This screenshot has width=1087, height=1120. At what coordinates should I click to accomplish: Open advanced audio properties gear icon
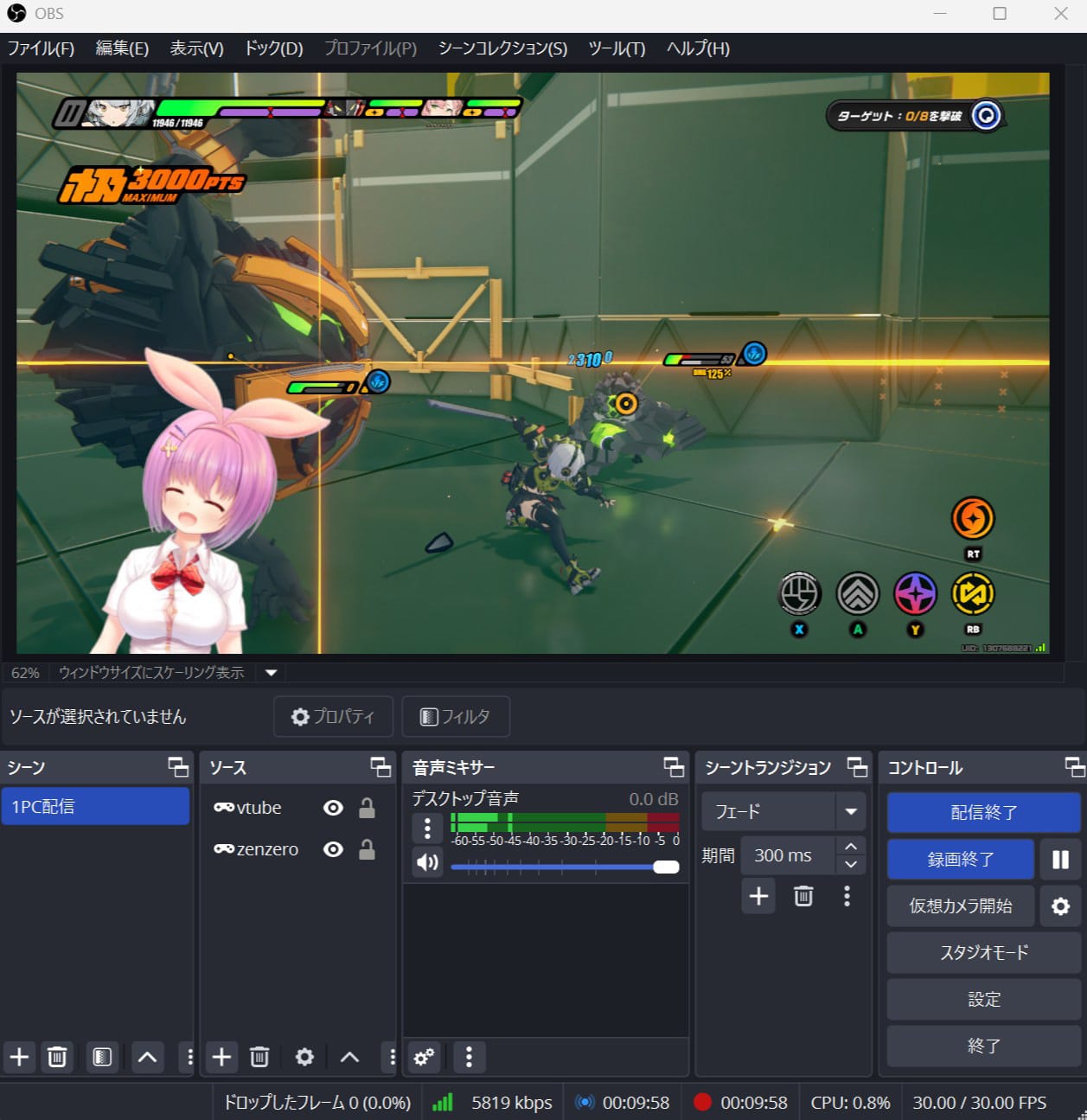[x=424, y=1057]
